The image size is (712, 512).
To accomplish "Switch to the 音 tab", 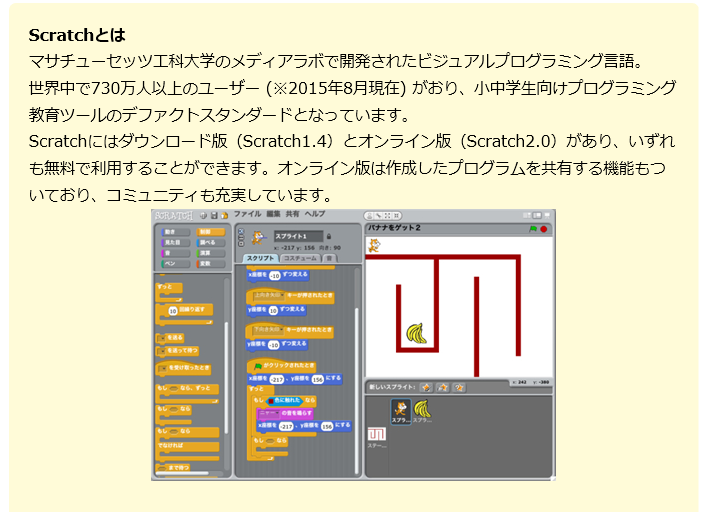I will 329,258.
